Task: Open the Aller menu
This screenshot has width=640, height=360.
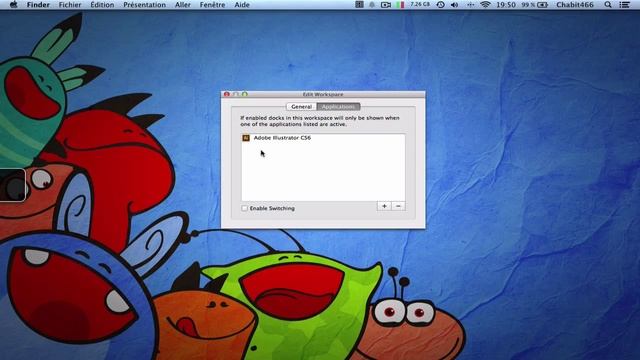Action: click(182, 5)
